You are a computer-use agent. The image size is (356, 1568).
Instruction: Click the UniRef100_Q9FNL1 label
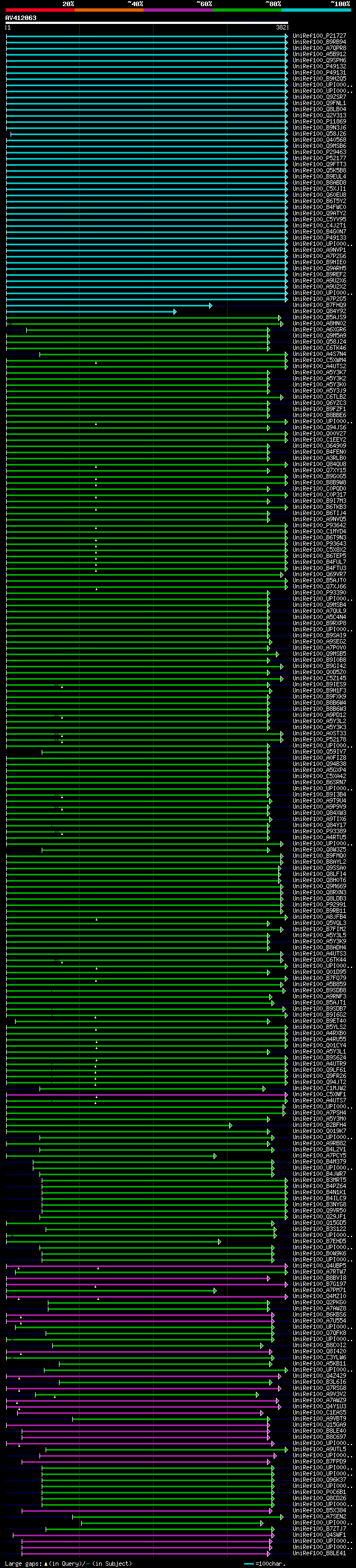coord(319,103)
